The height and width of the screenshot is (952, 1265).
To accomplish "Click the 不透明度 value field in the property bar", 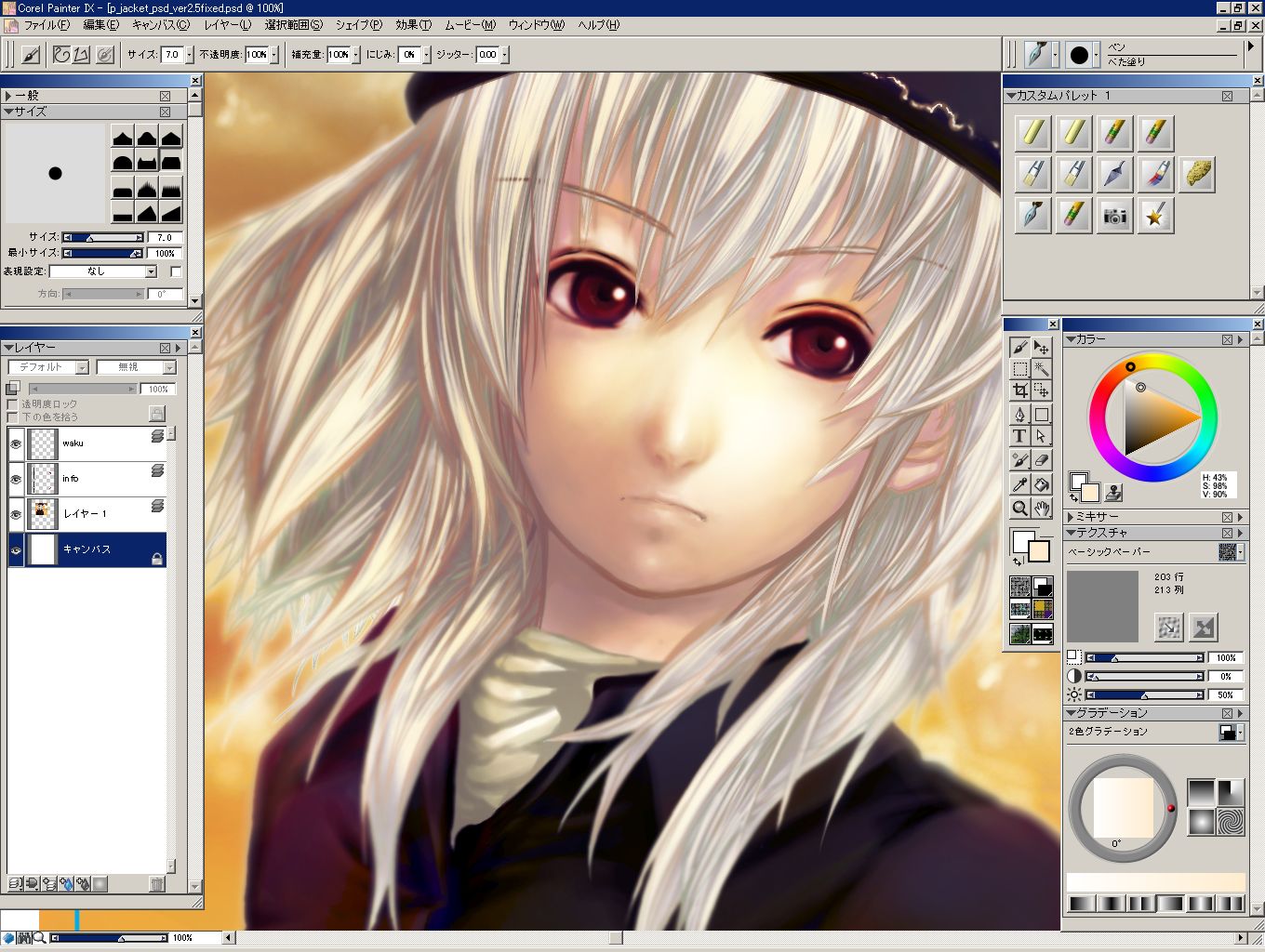I will point(257,55).
